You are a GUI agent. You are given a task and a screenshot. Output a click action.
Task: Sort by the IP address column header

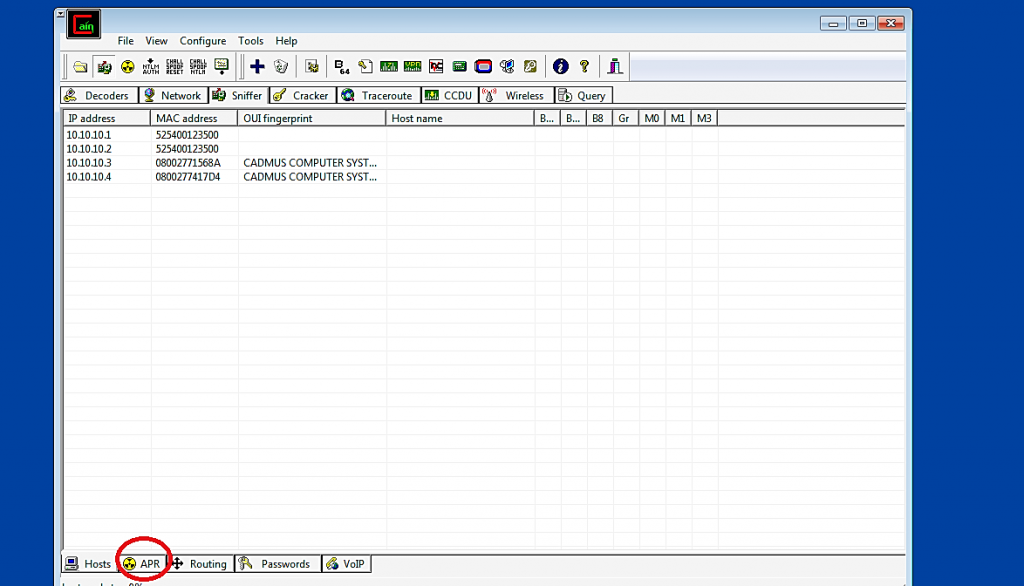pyautogui.click(x=106, y=118)
